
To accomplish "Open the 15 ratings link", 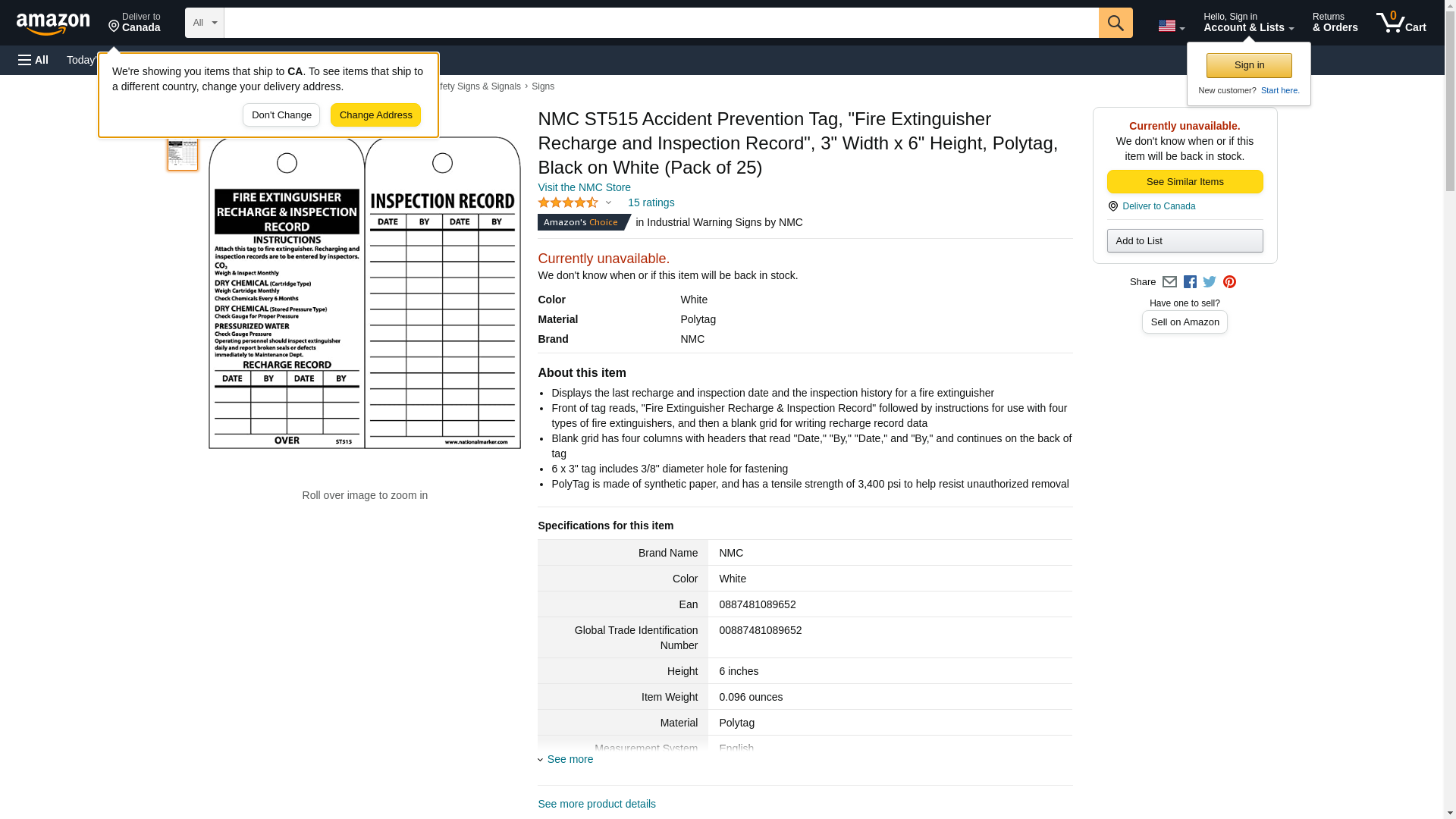I will click(x=651, y=202).
